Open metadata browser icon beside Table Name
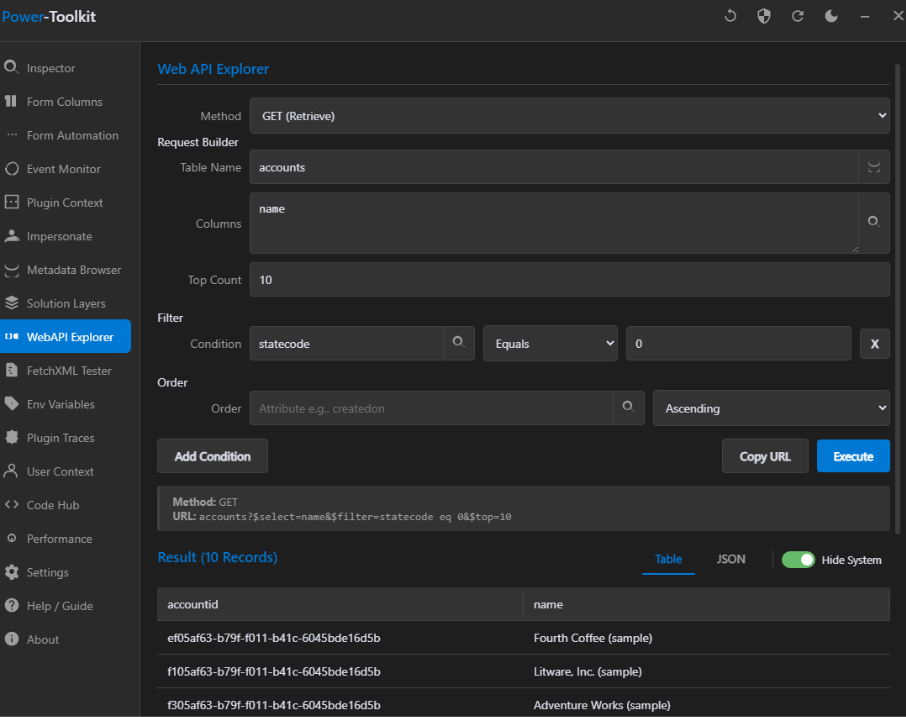Screen dimensions: 906x717 pyautogui.click(x=874, y=167)
